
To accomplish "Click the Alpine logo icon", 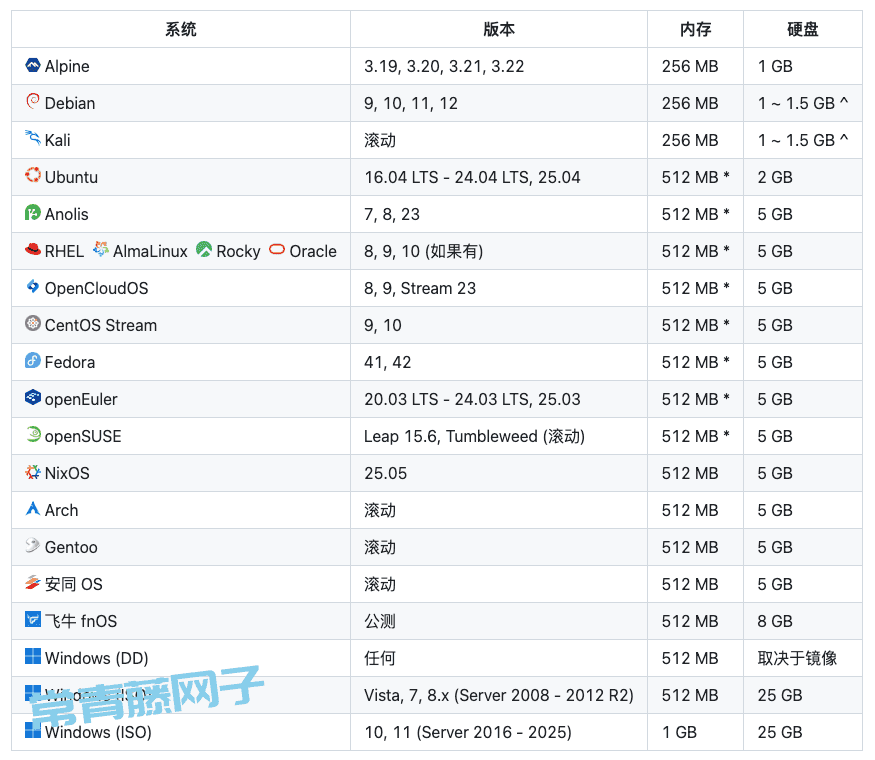I will (33, 65).
